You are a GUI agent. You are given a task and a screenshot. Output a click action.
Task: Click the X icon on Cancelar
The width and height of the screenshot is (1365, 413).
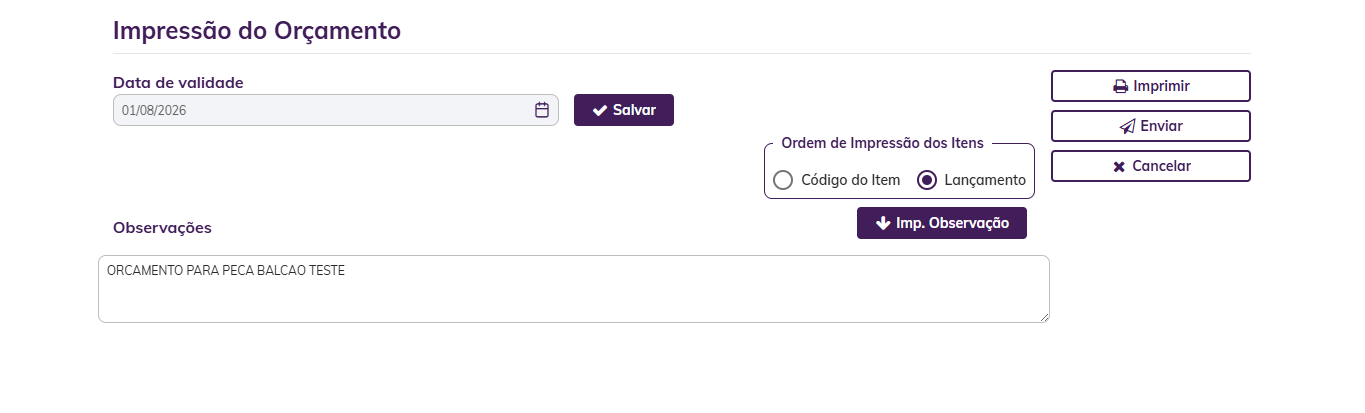[1119, 166]
